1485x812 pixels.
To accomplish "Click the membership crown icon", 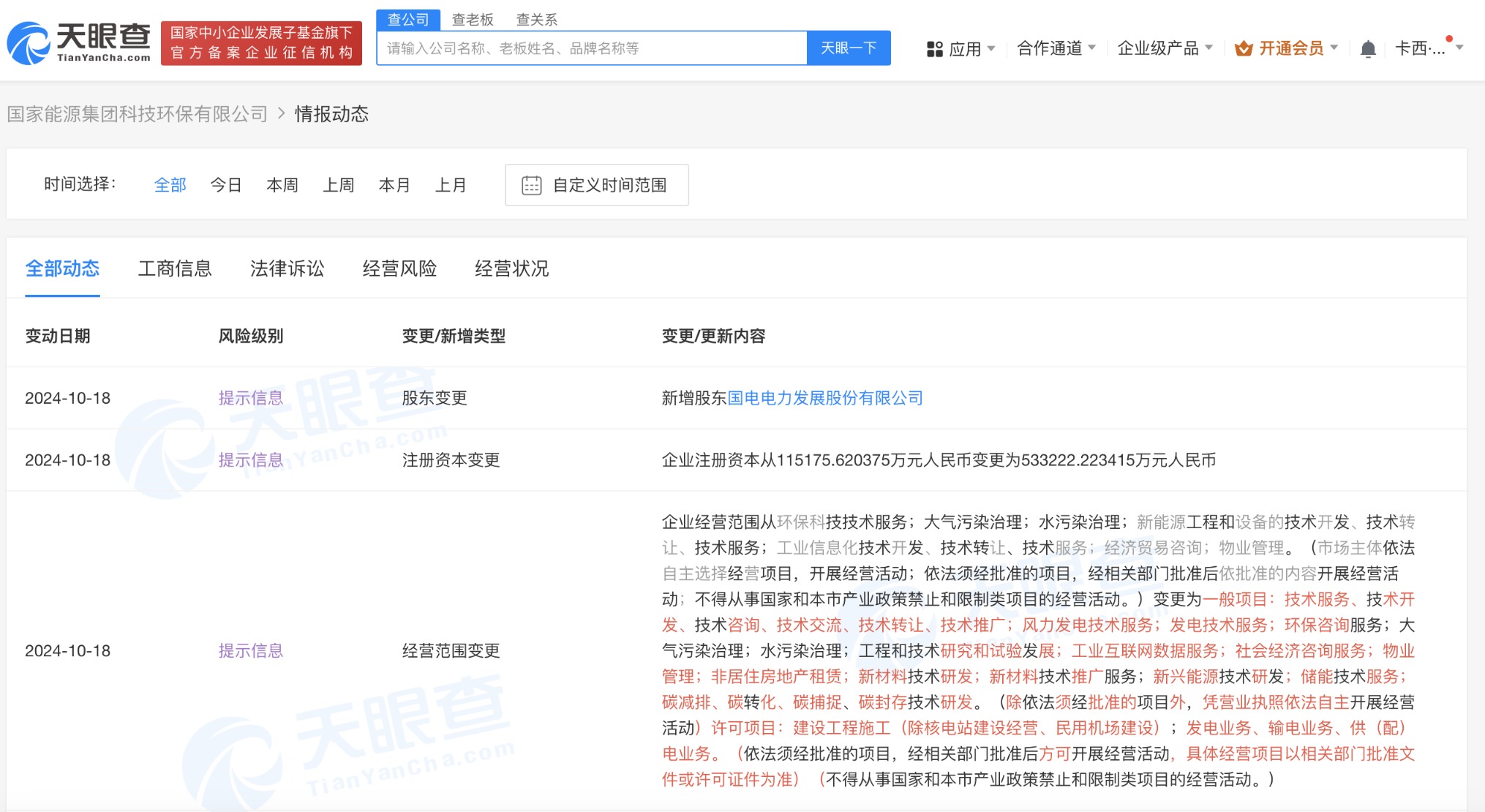I will [x=1244, y=49].
